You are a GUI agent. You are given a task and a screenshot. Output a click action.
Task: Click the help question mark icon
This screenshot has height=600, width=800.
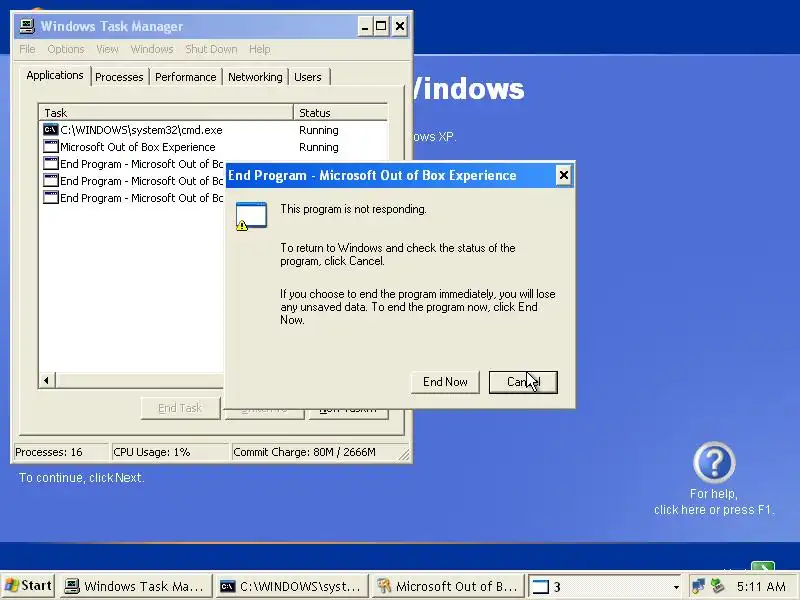(714, 463)
